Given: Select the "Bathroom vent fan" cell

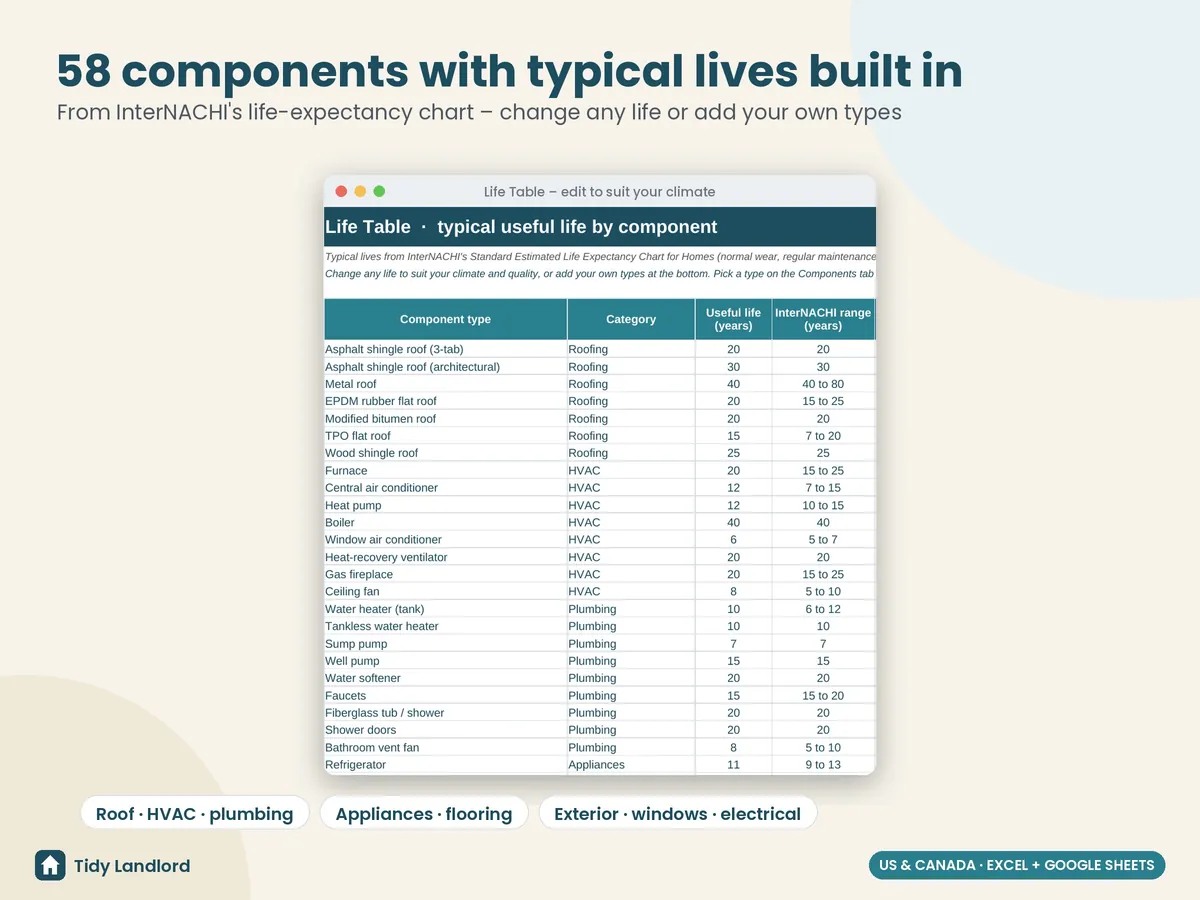Looking at the screenshot, I should point(446,748).
